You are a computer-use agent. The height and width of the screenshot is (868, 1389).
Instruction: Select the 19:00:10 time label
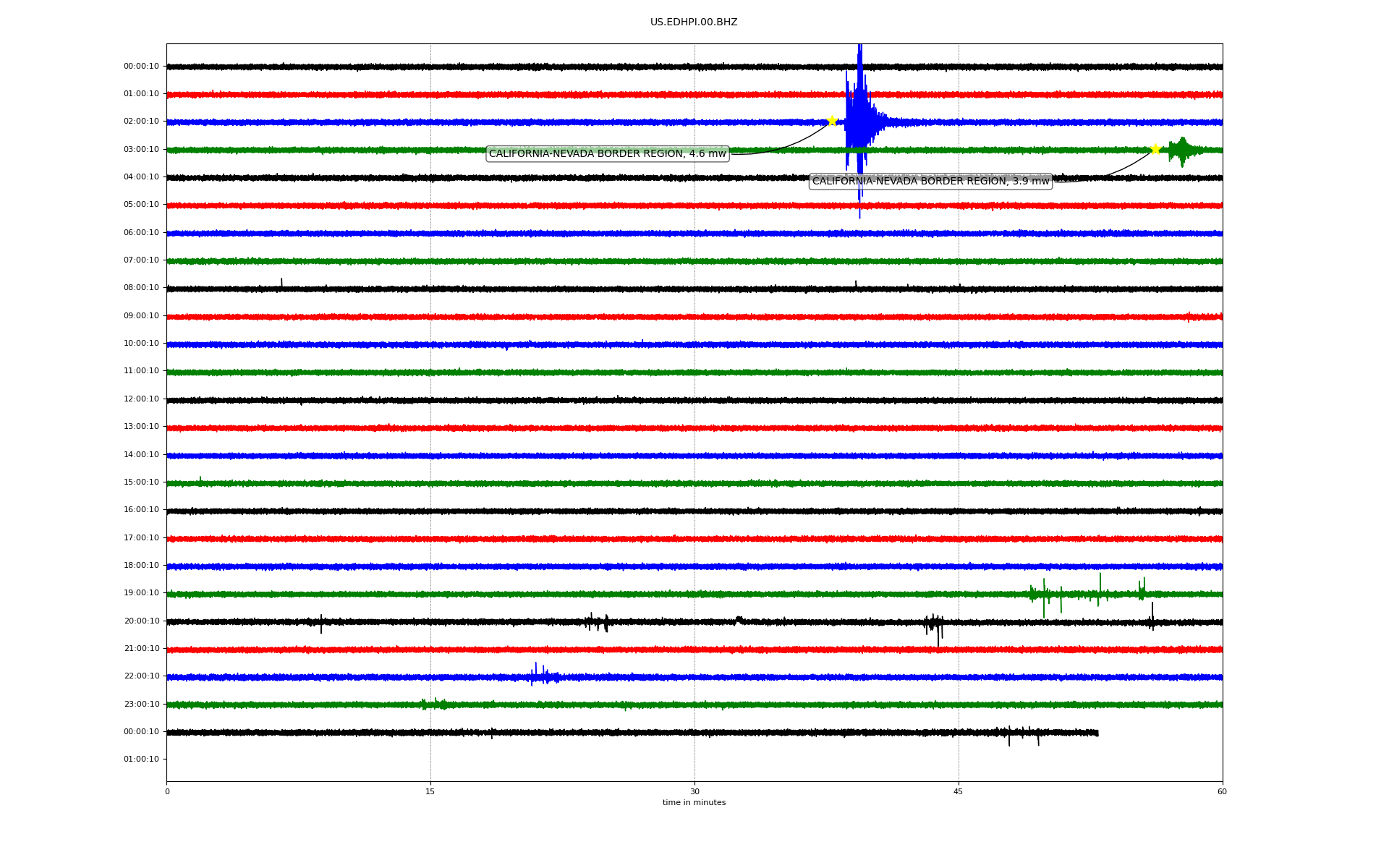[141, 593]
